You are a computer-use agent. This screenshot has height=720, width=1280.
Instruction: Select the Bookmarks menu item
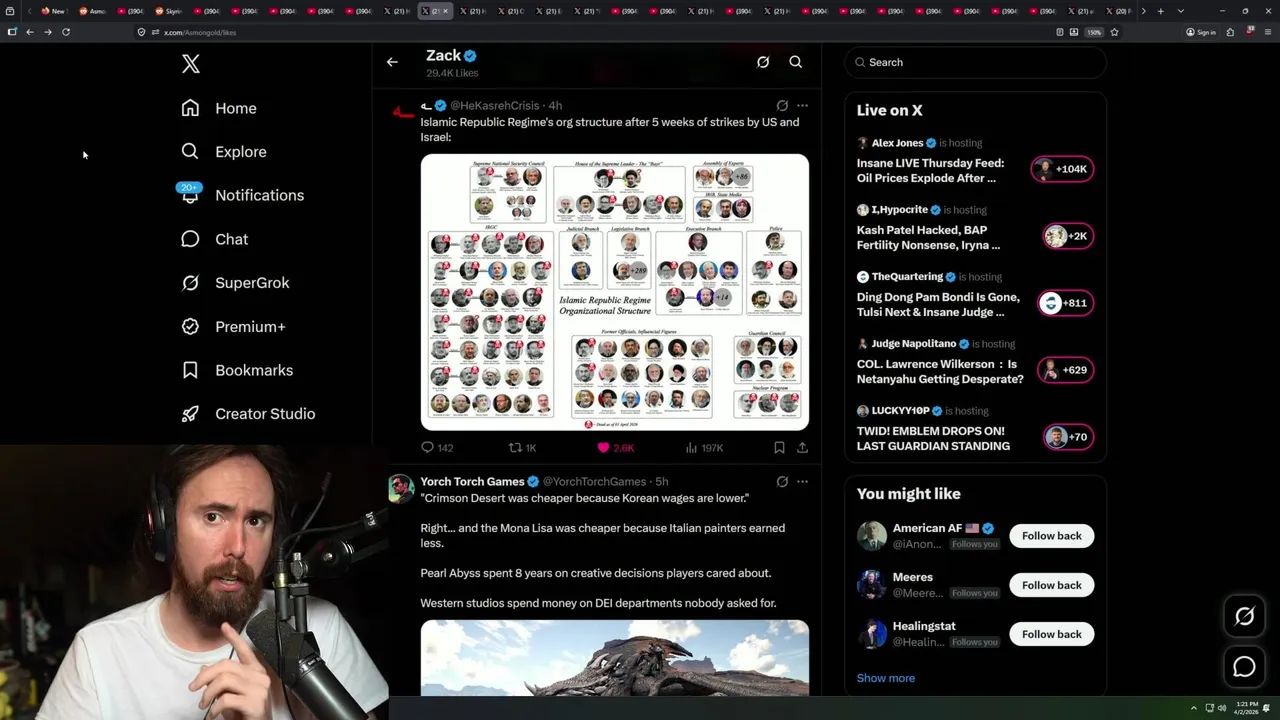(x=254, y=370)
